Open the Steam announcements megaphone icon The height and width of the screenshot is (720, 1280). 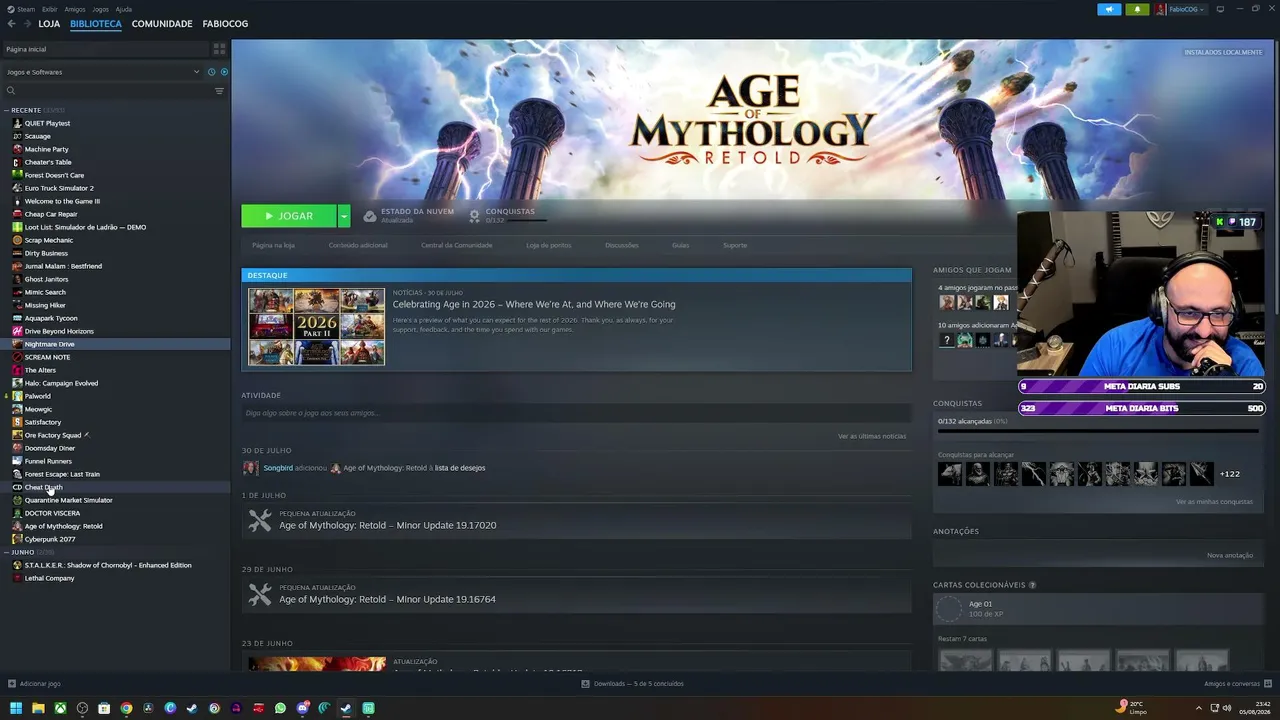(1109, 9)
